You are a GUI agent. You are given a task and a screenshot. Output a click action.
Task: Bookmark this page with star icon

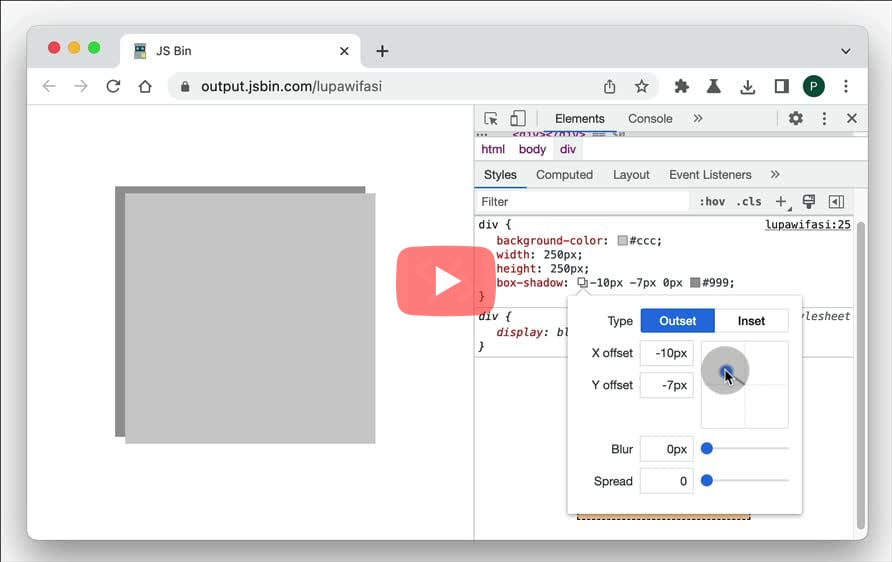(x=642, y=86)
